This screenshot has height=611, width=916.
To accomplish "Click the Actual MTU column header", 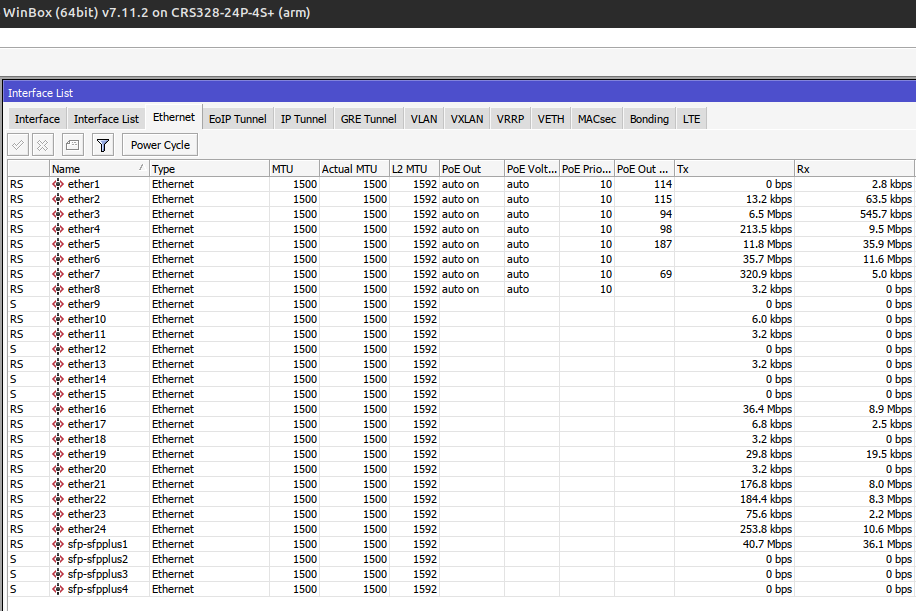I will click(355, 169).
